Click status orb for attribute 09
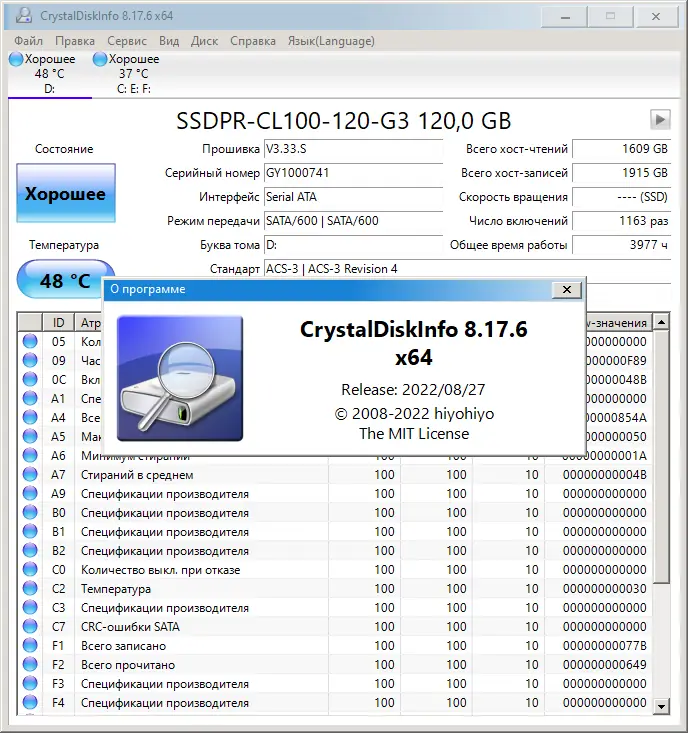This screenshot has width=688, height=733. click(30, 360)
